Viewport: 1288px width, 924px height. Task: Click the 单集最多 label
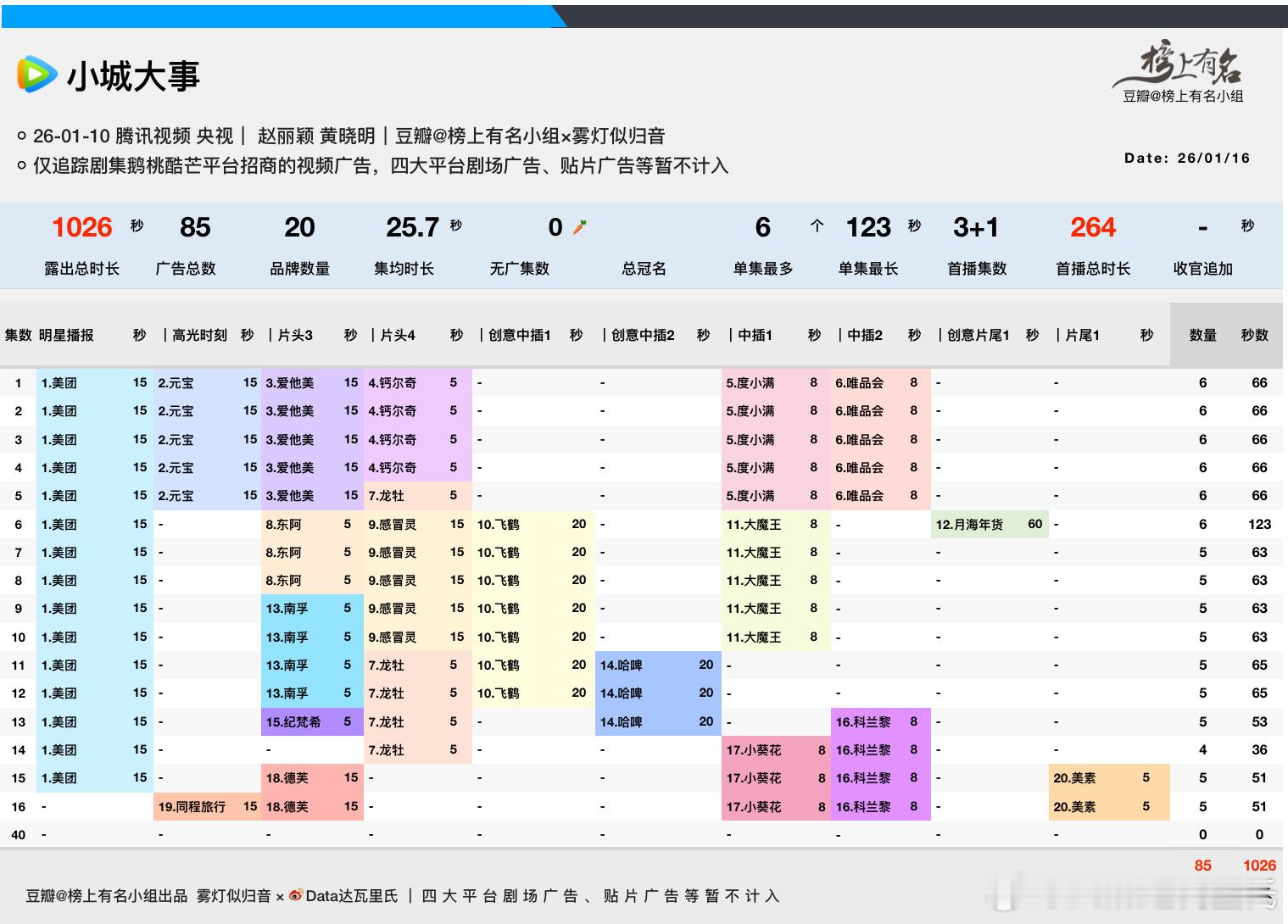click(763, 269)
